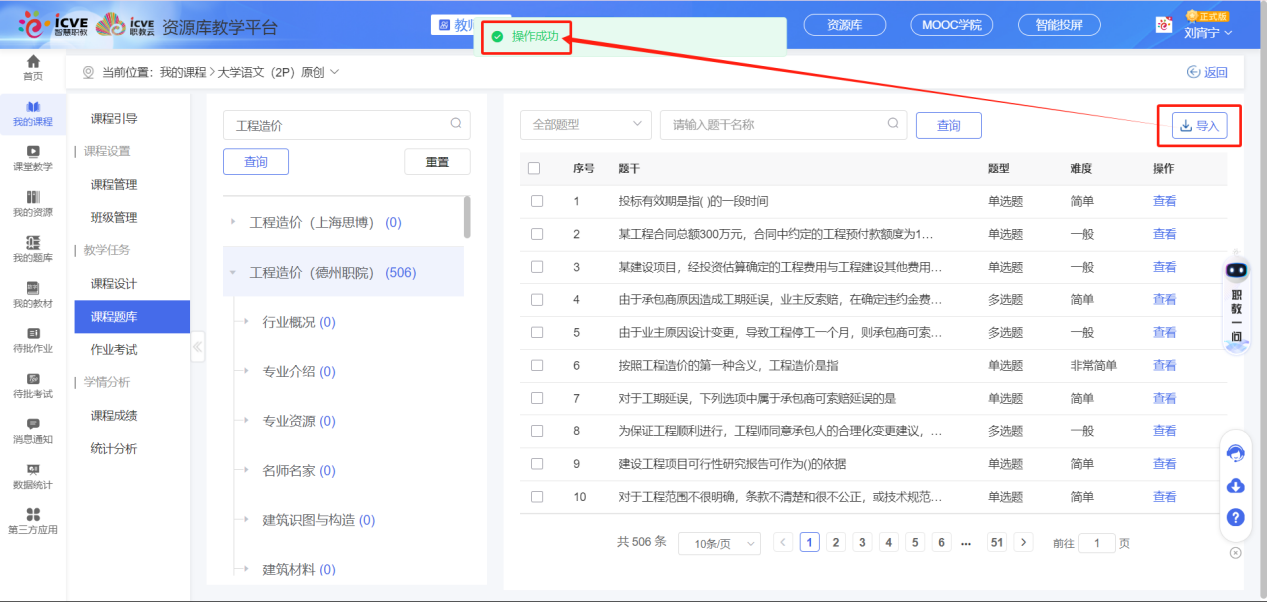Open 课堂教学 icon in left sidebar

click(33, 152)
